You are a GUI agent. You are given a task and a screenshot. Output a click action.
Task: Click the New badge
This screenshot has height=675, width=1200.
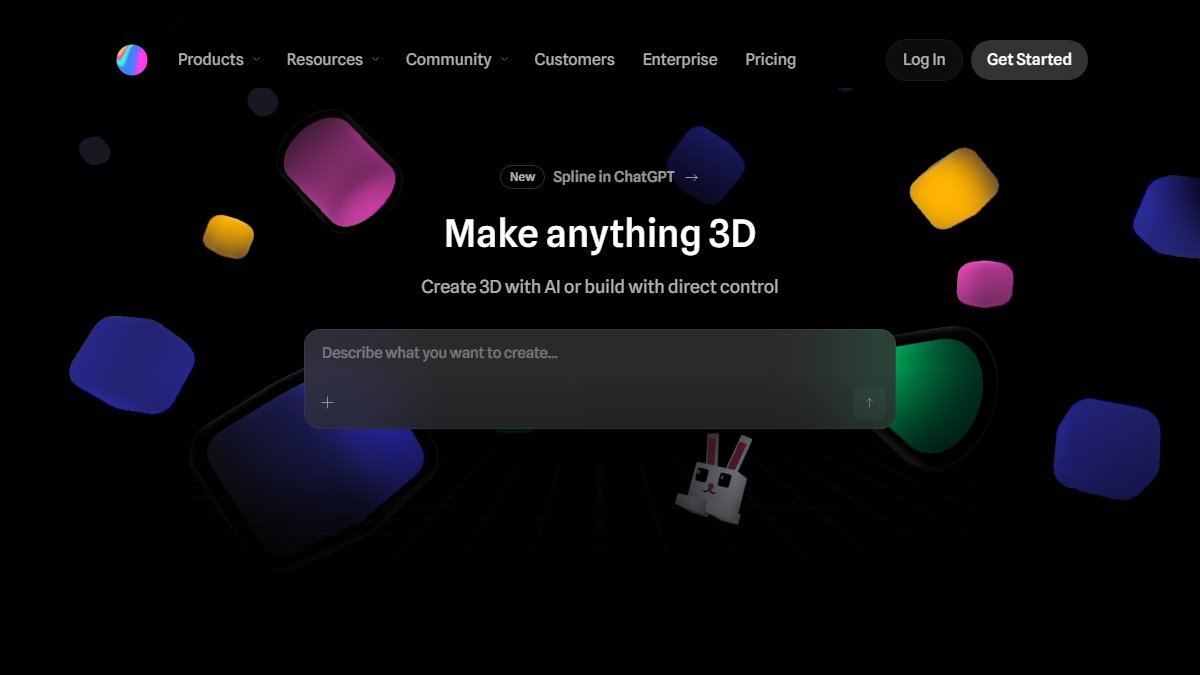coord(523,177)
